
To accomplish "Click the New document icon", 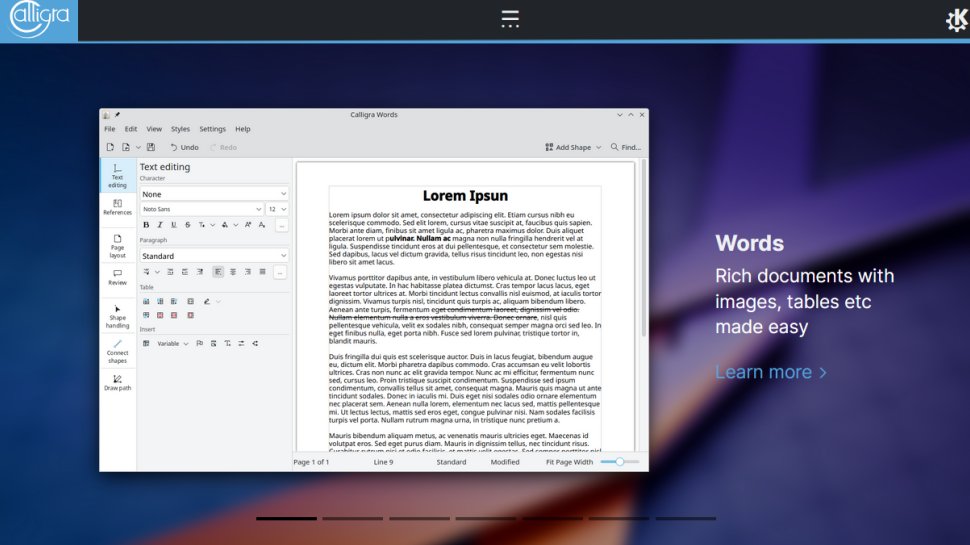I will 110,147.
